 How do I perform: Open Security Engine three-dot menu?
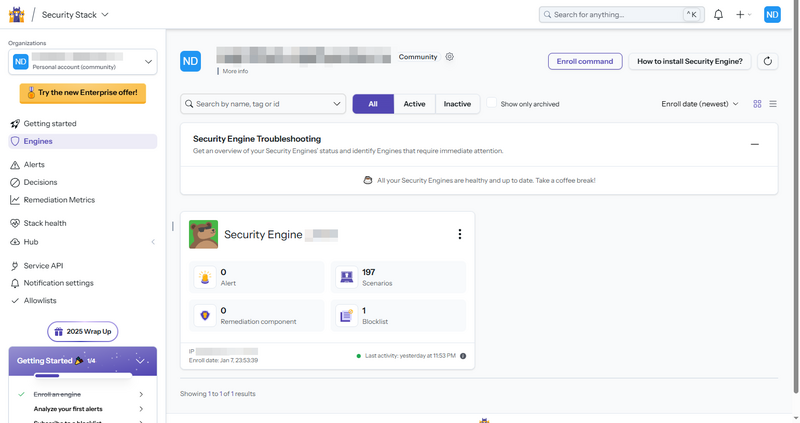pos(460,234)
